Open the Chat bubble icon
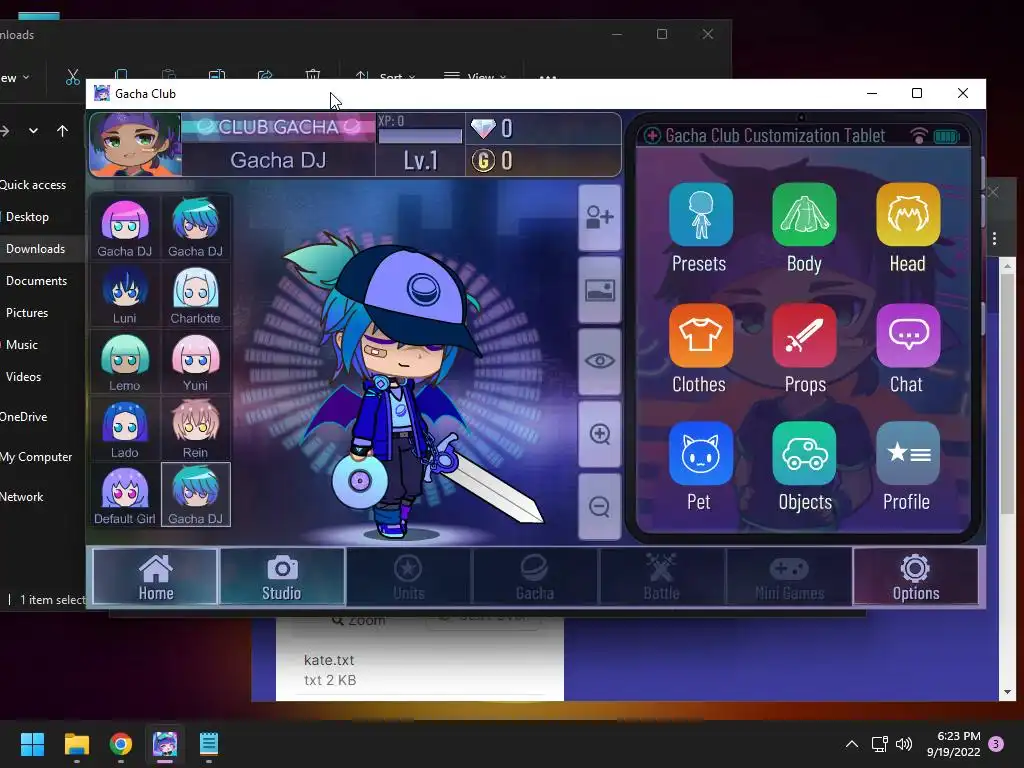 (908, 335)
